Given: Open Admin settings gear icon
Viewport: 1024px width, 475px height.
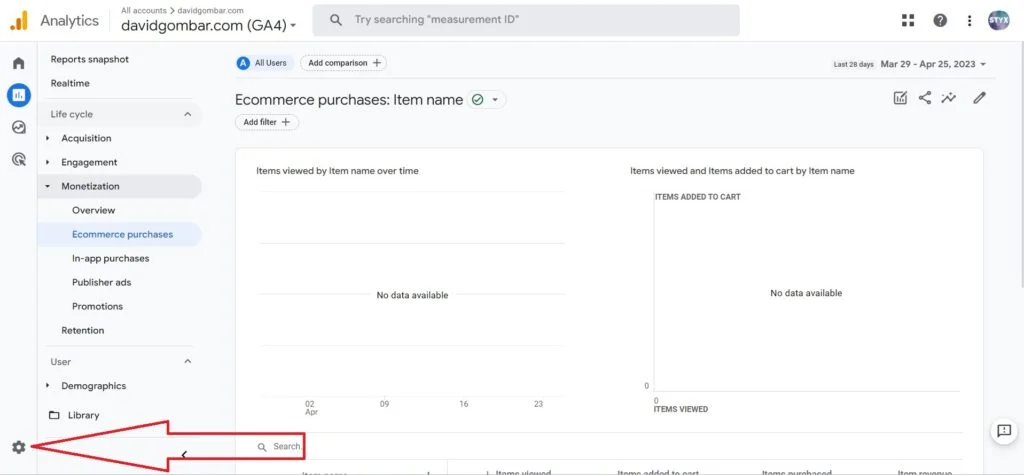Looking at the screenshot, I should click(x=18, y=447).
